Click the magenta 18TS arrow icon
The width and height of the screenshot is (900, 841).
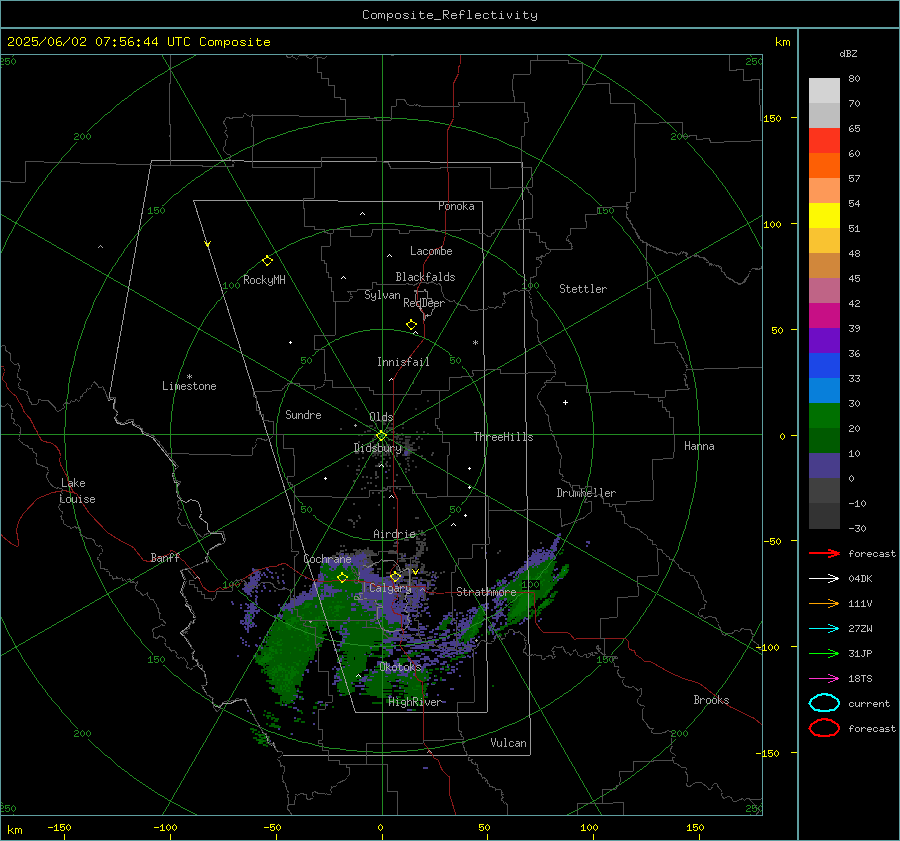coord(824,679)
